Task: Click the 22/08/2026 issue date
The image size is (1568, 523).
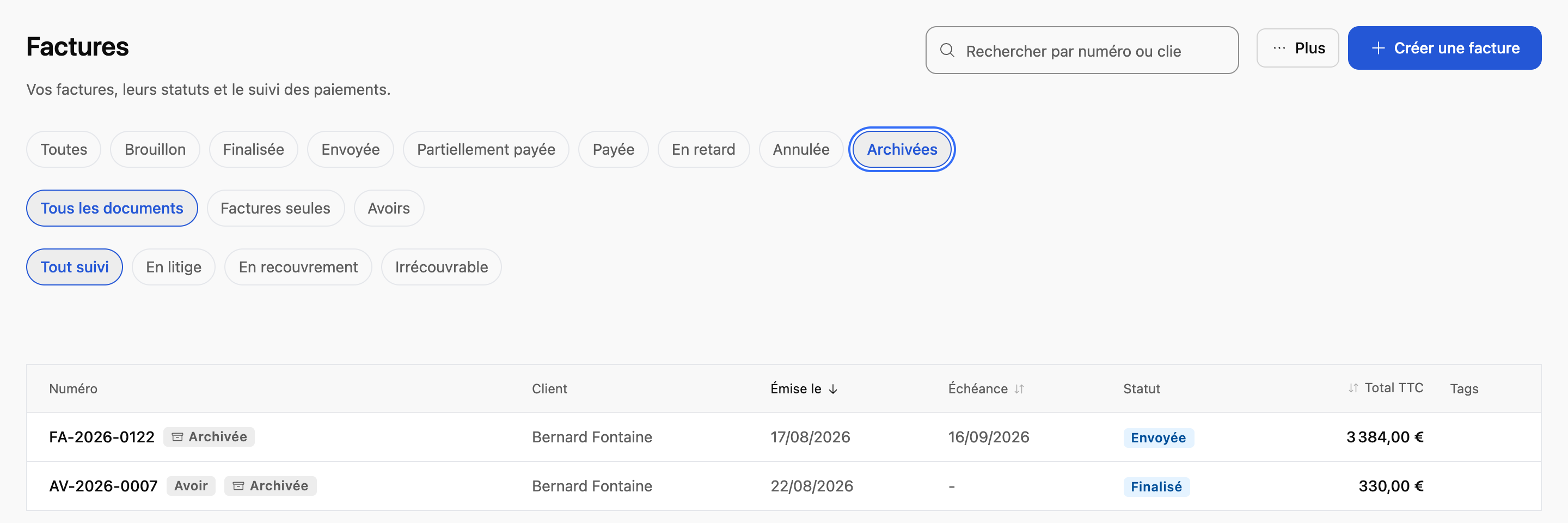Action: coord(812,486)
